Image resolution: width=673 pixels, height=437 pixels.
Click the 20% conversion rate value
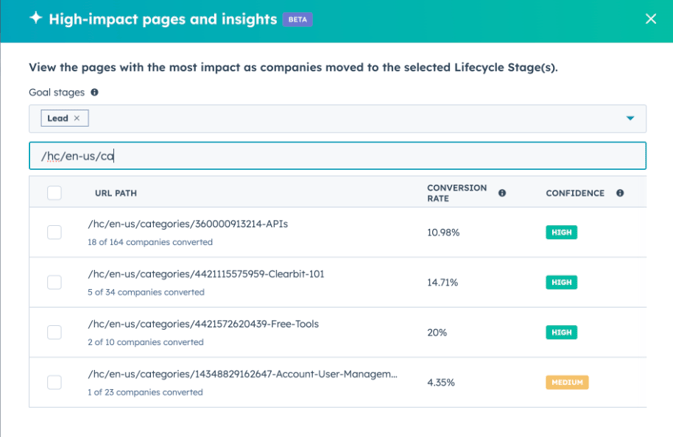point(437,333)
